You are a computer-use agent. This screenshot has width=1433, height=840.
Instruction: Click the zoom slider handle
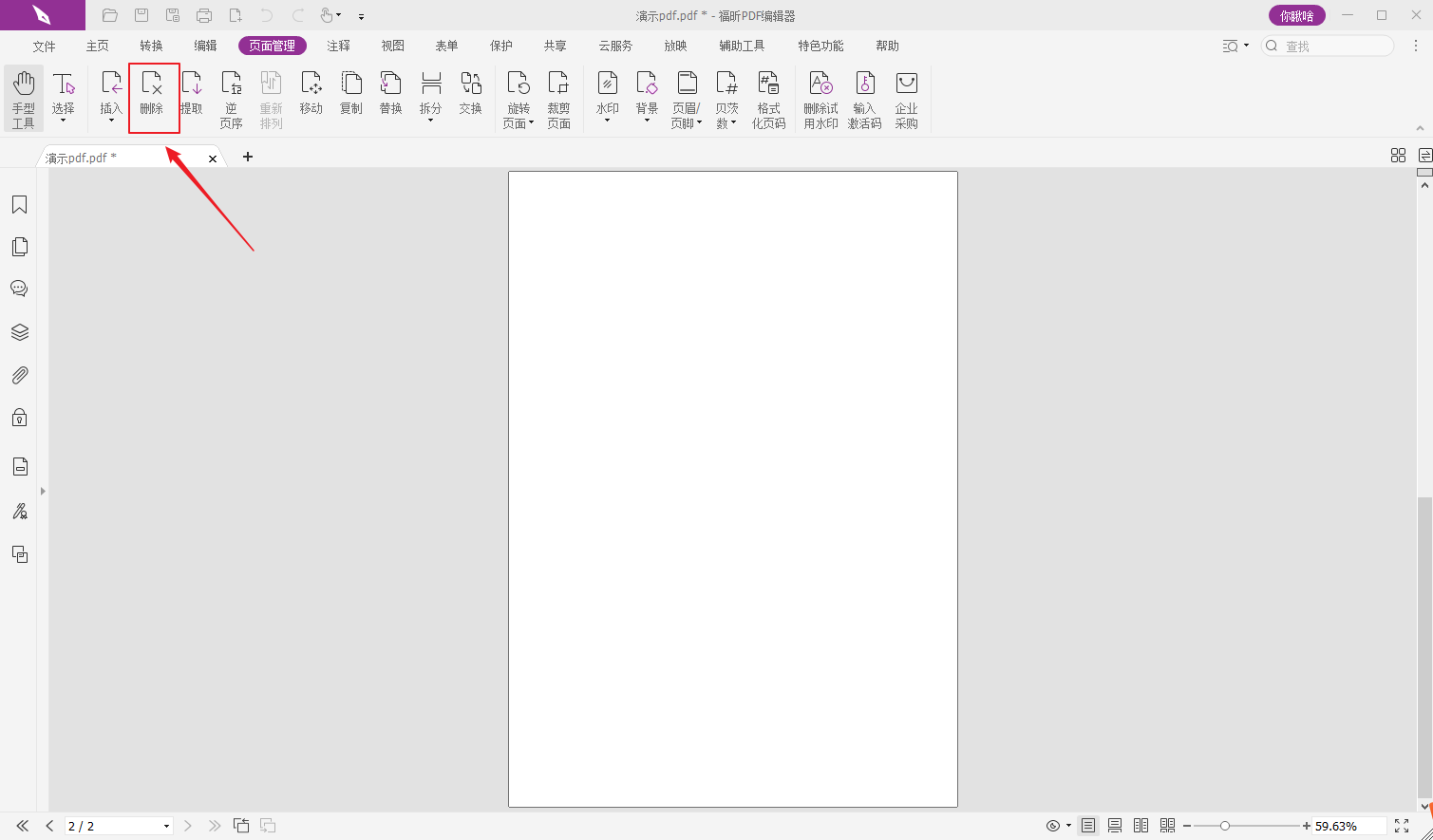coord(1225,826)
